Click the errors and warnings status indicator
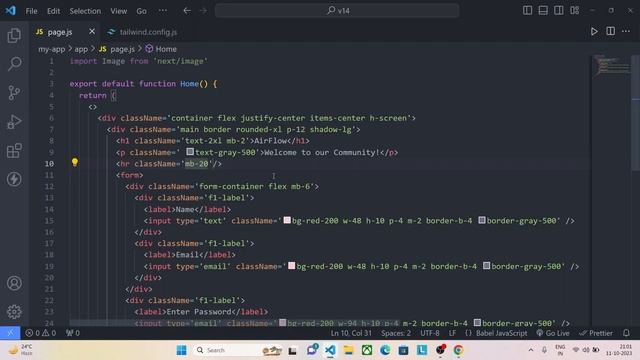640x360 pixels. [41, 333]
